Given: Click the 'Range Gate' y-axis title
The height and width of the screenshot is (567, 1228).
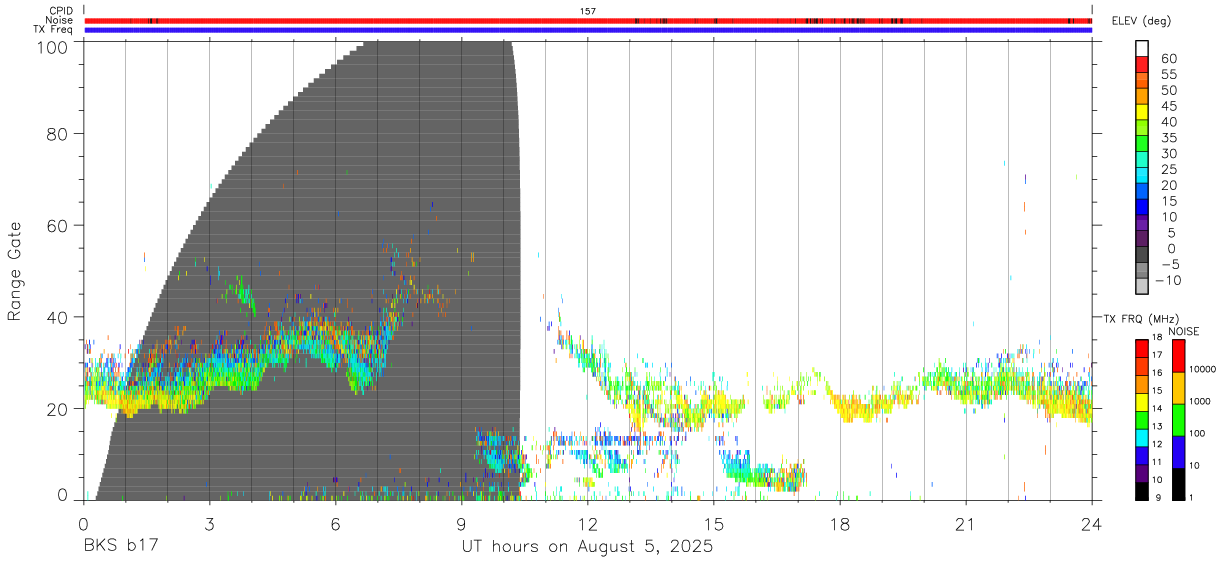Looking at the screenshot, I should click(x=15, y=271).
